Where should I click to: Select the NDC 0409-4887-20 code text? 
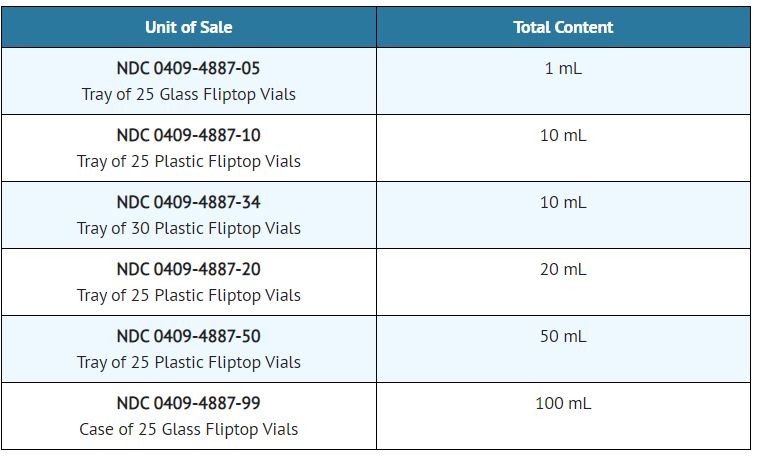[188, 269]
